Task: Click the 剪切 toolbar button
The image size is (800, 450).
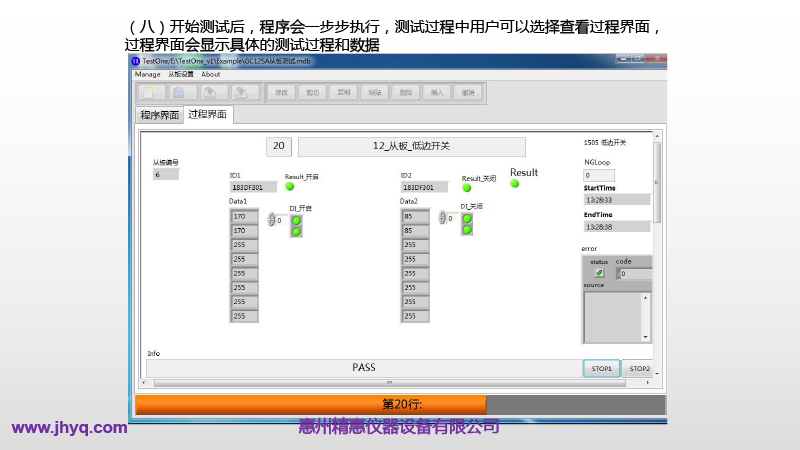Action: (x=312, y=92)
